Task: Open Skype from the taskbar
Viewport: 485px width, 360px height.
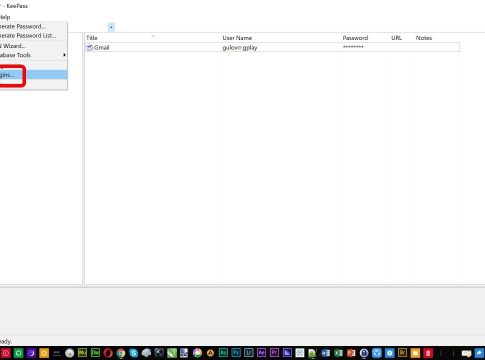Action: click(x=134, y=353)
